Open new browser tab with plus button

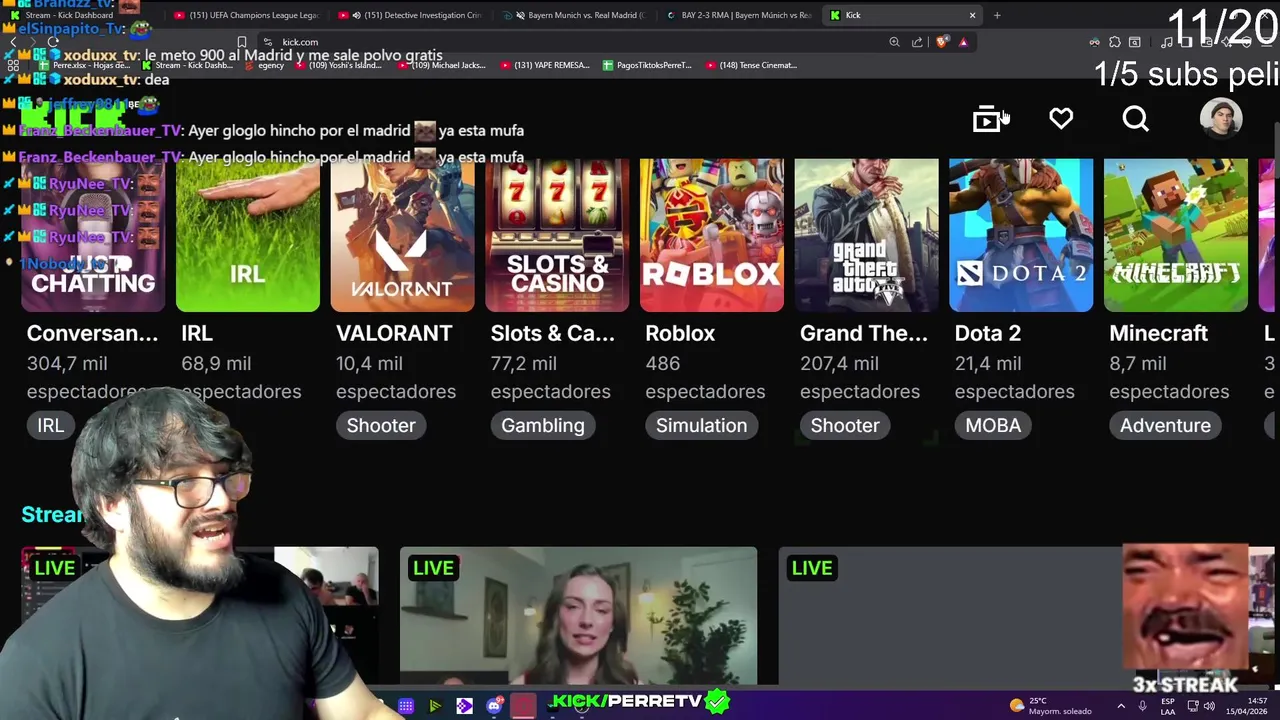click(997, 15)
